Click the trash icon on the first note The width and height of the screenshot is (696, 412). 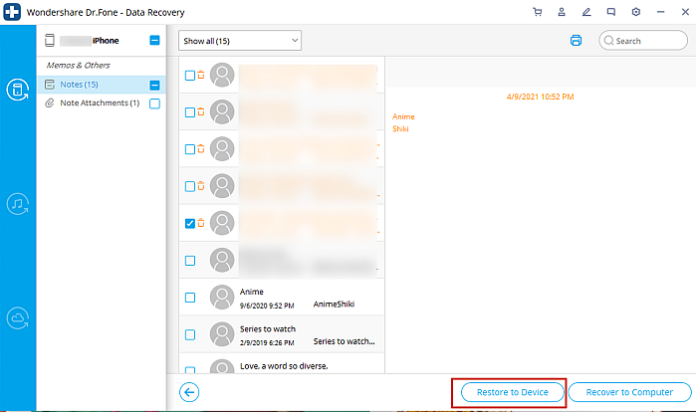(201, 75)
